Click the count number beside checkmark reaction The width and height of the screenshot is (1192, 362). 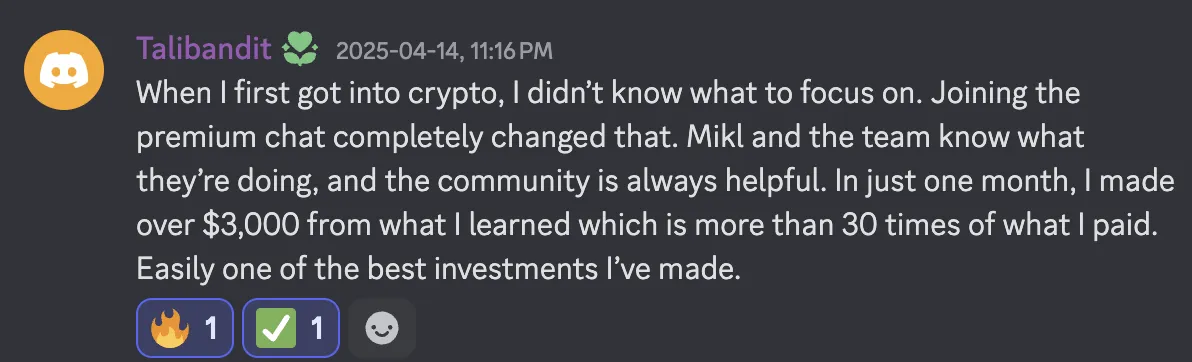point(316,329)
